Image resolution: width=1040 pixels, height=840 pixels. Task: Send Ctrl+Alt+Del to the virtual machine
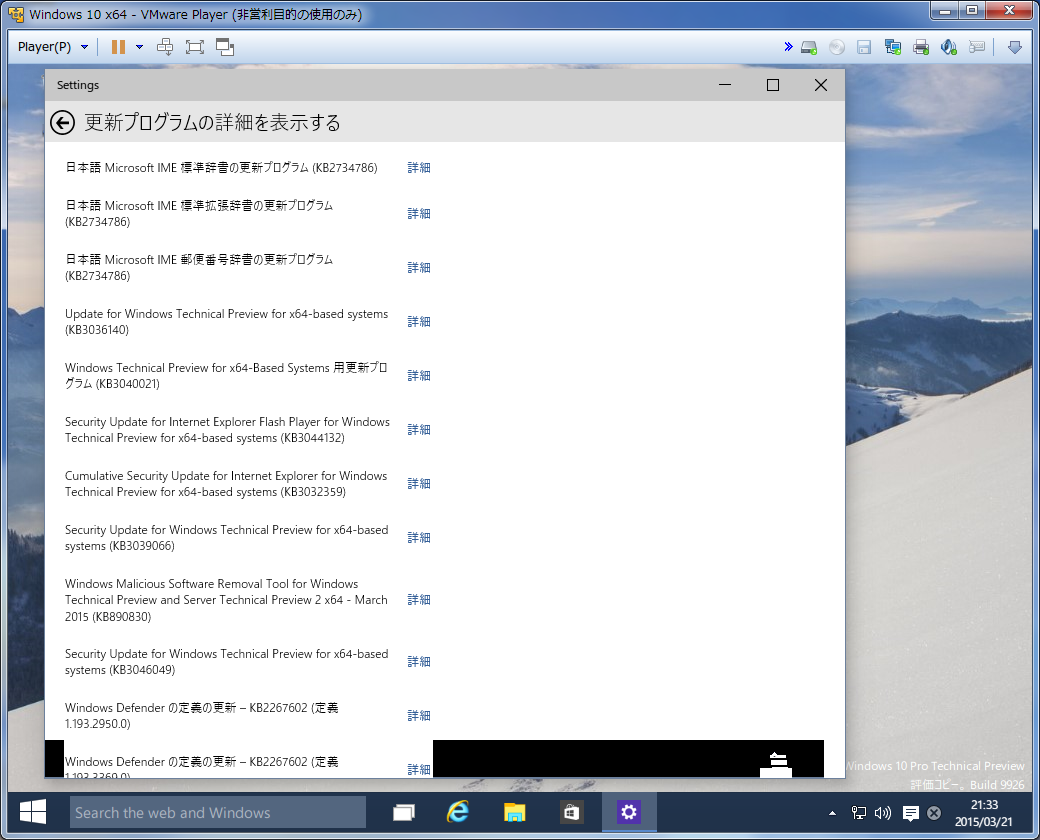165,47
